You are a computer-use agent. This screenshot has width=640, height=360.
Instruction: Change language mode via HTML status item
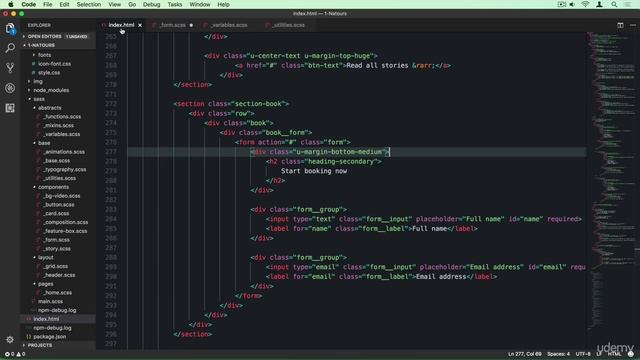pyautogui.click(x=614, y=354)
